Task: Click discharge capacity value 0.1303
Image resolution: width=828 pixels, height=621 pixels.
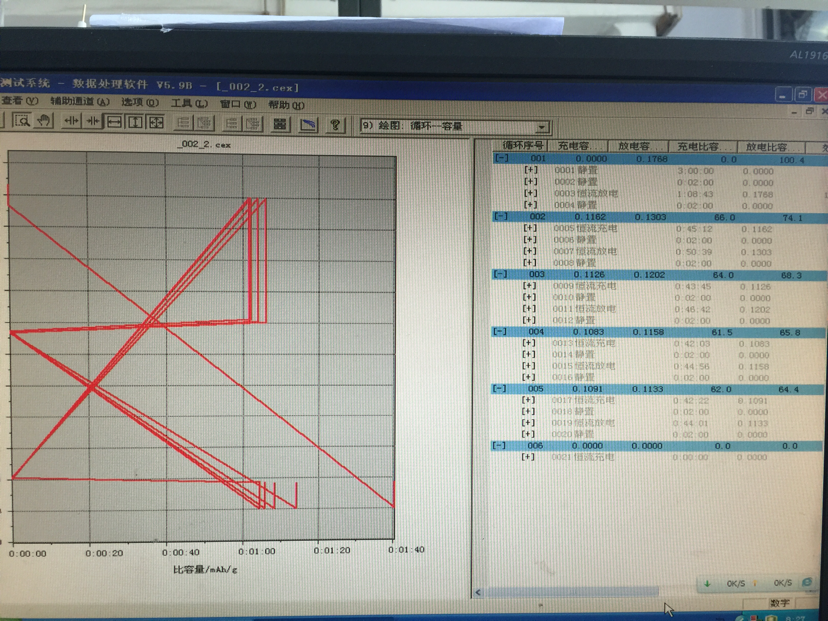Action: click(x=651, y=217)
